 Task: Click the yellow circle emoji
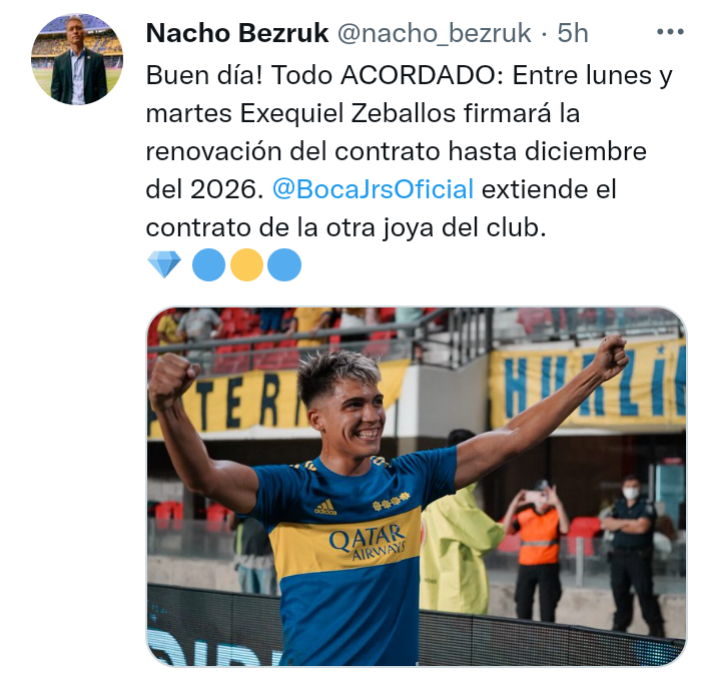pyautogui.click(x=247, y=265)
